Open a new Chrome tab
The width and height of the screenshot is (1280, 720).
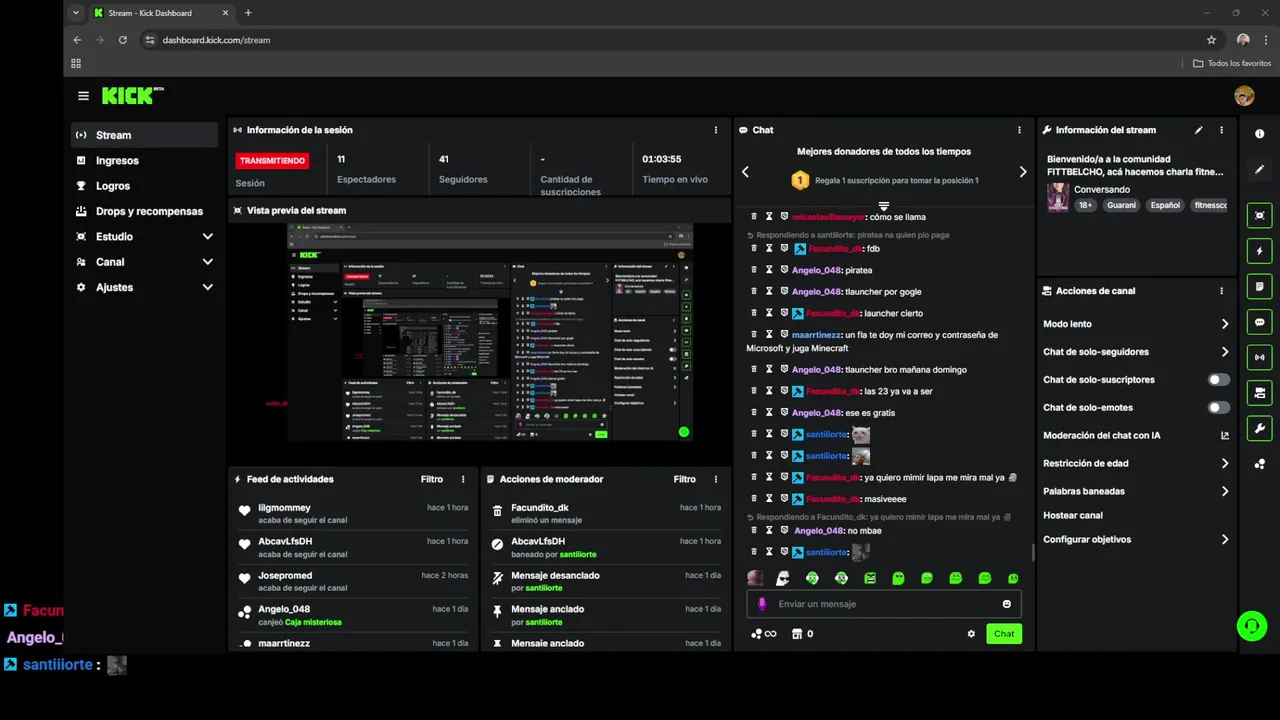248,13
